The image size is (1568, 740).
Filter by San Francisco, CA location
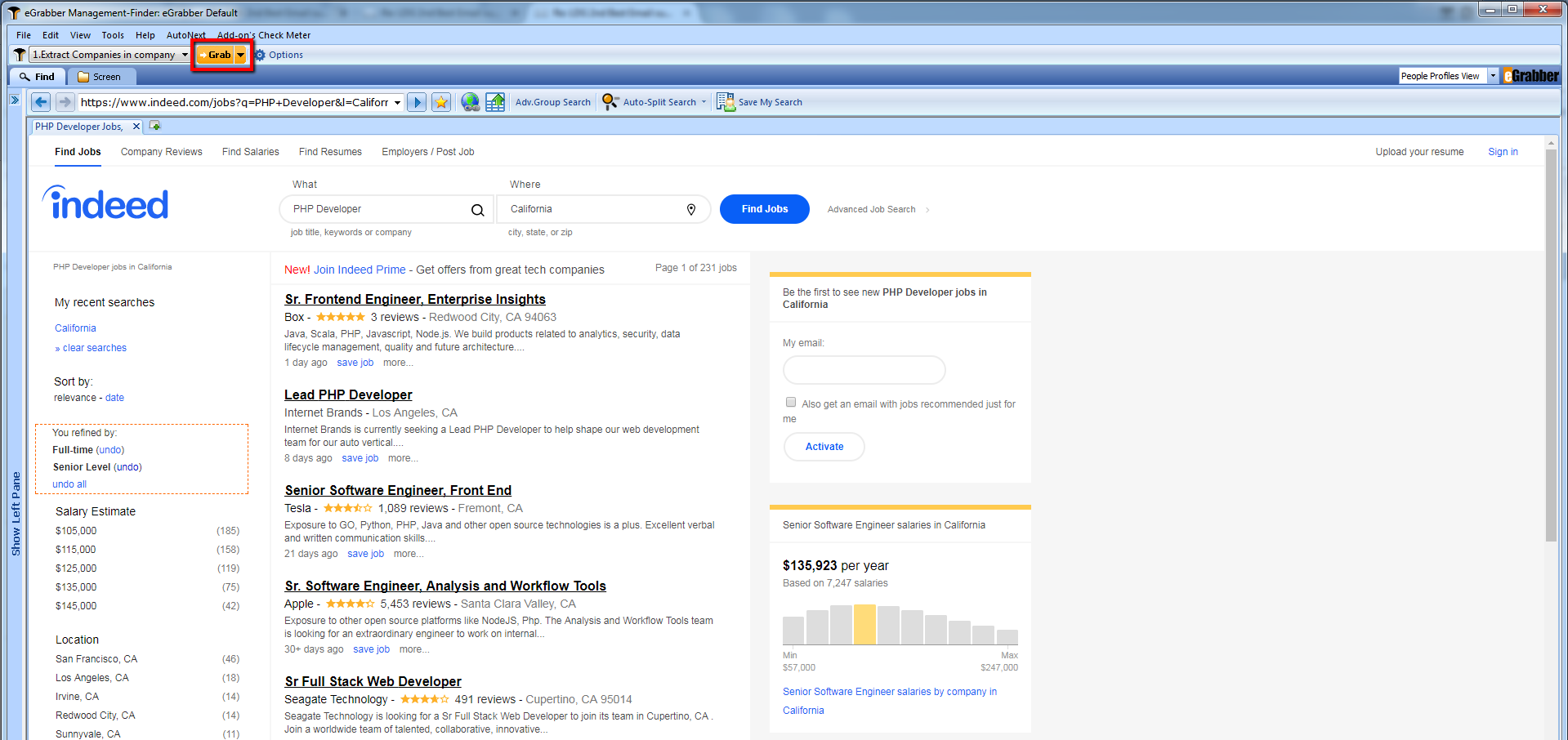point(96,659)
